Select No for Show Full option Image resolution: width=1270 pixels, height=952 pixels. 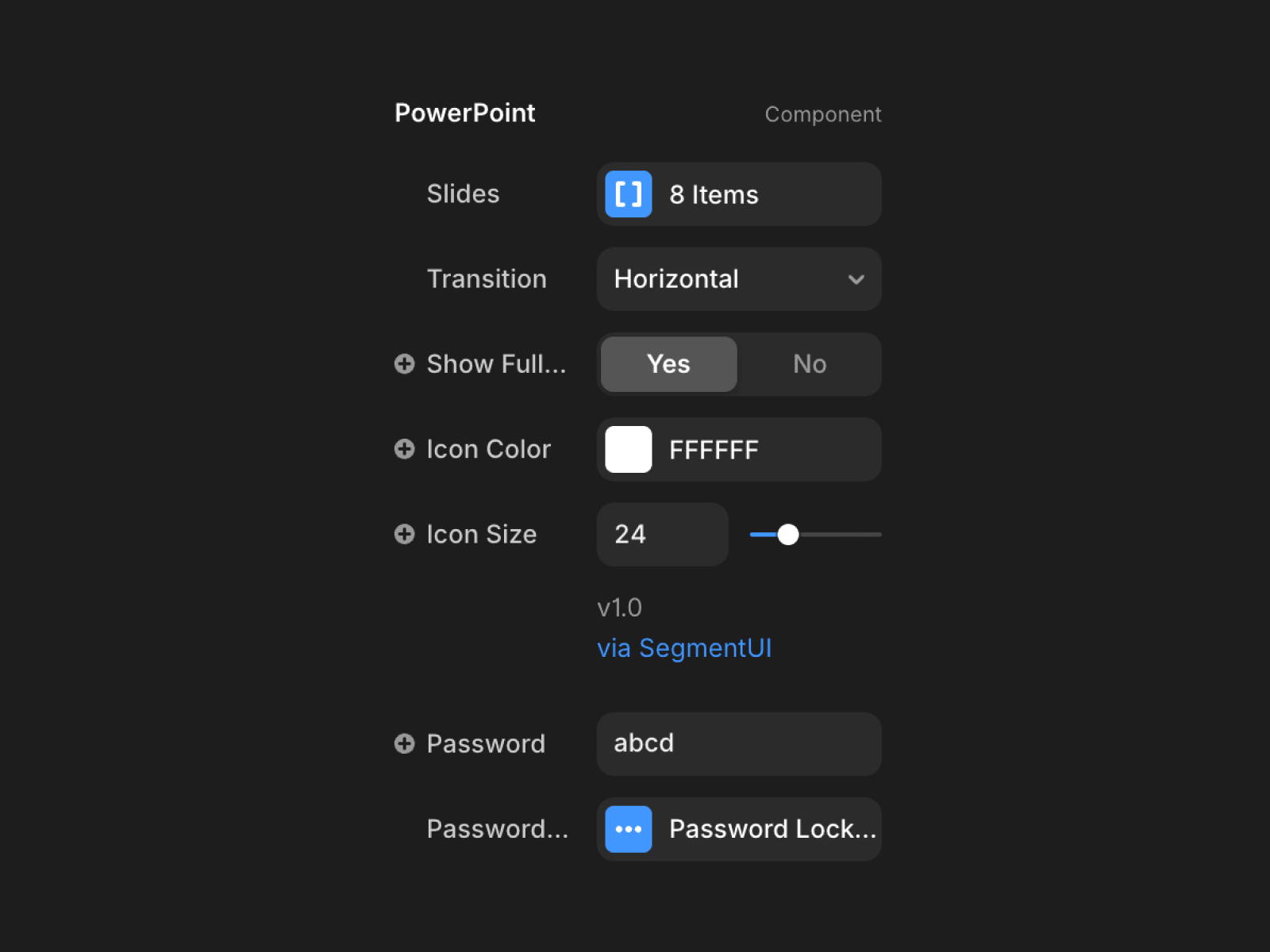pyautogui.click(x=810, y=364)
